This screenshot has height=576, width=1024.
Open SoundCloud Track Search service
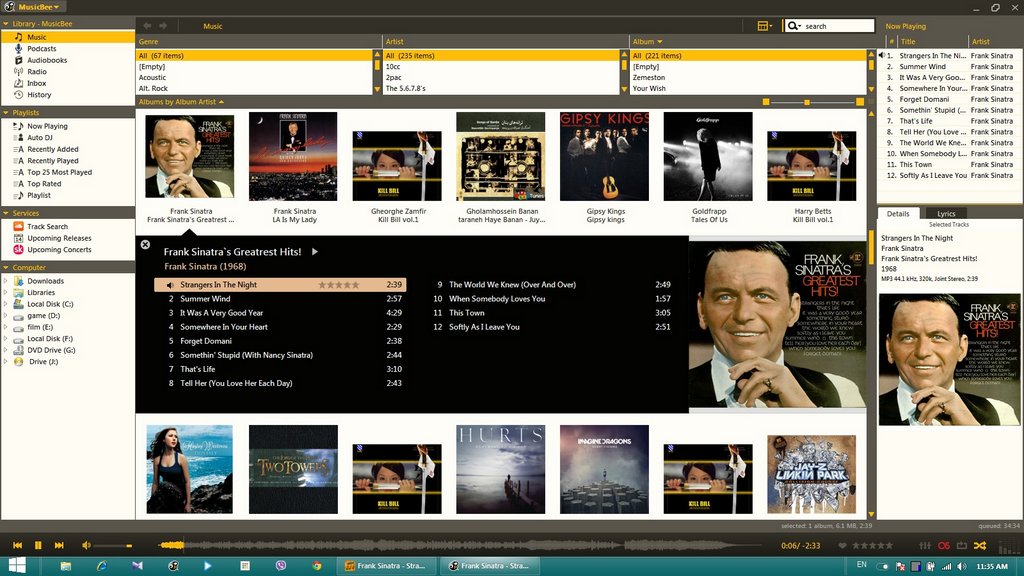pyautogui.click(x=47, y=227)
